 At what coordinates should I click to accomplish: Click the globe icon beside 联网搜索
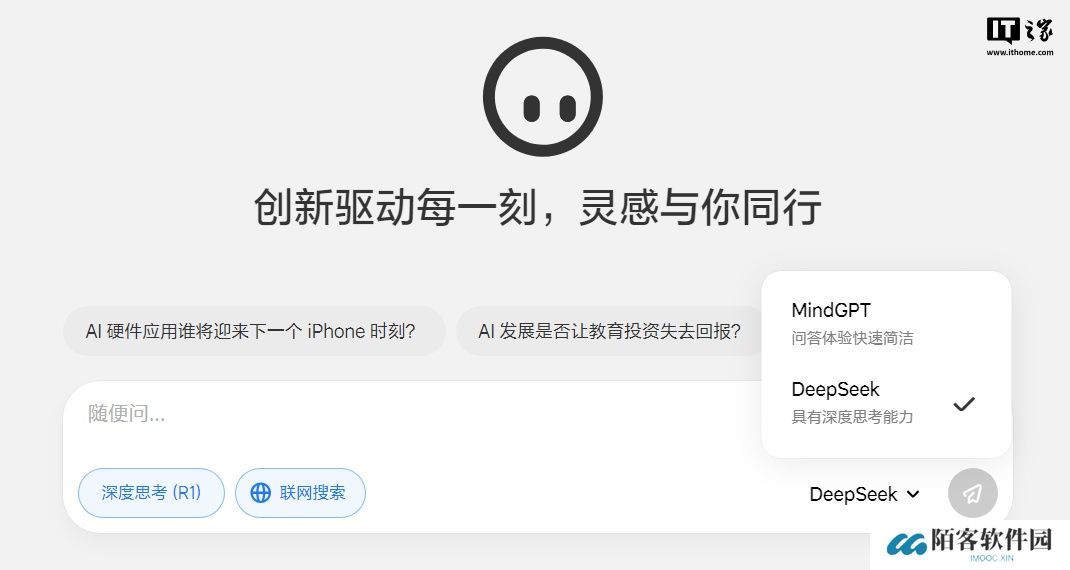[261, 493]
